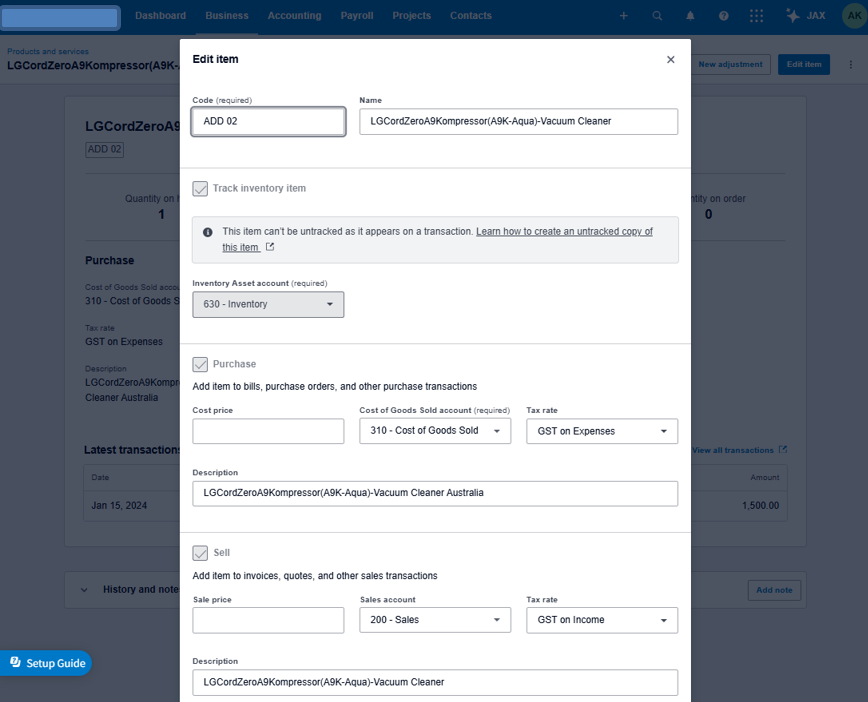Click the ADD 02 code badge on the page
The width and height of the screenshot is (868, 702).
104,149
